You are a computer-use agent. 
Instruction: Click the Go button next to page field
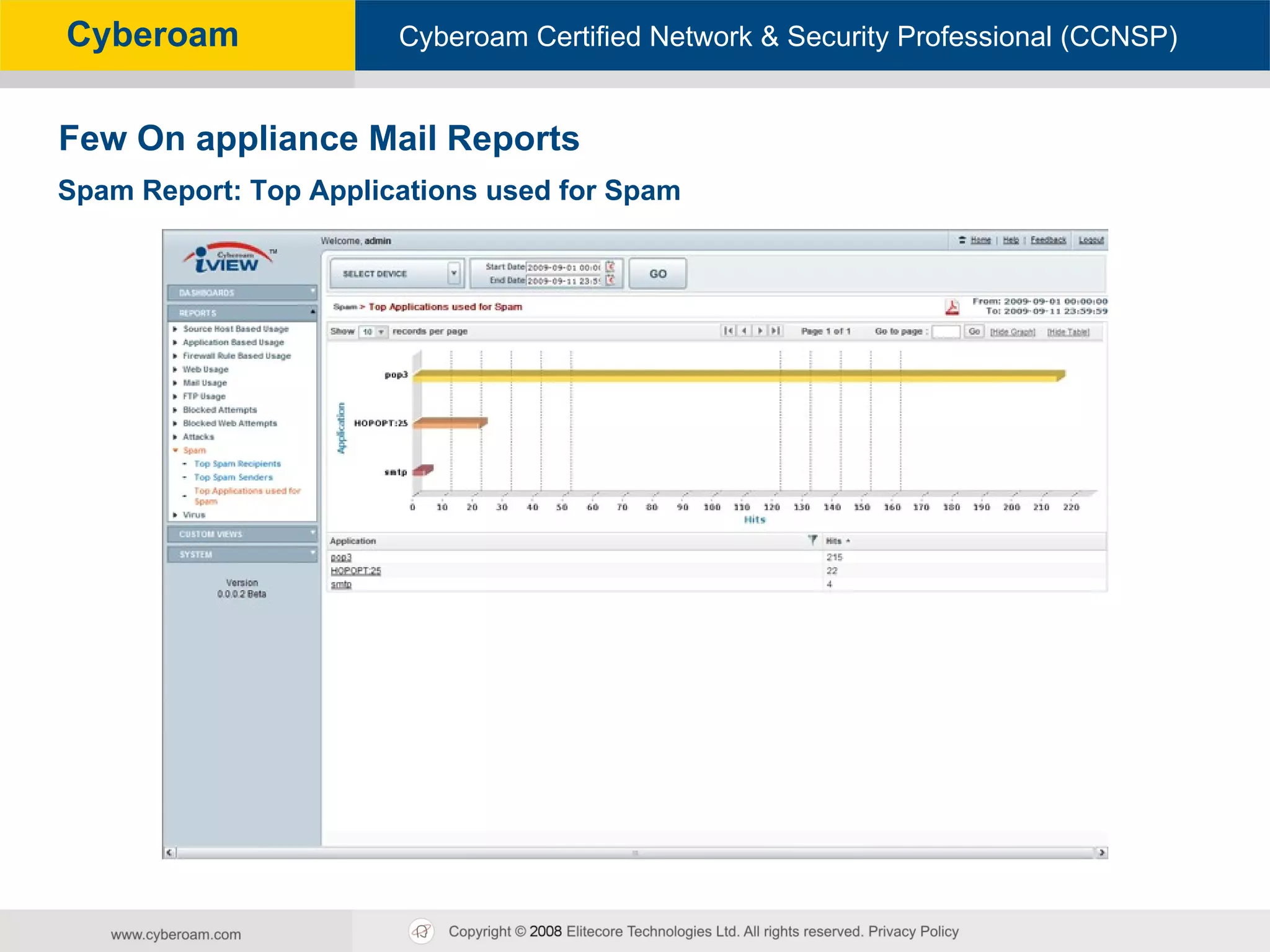pos(974,332)
